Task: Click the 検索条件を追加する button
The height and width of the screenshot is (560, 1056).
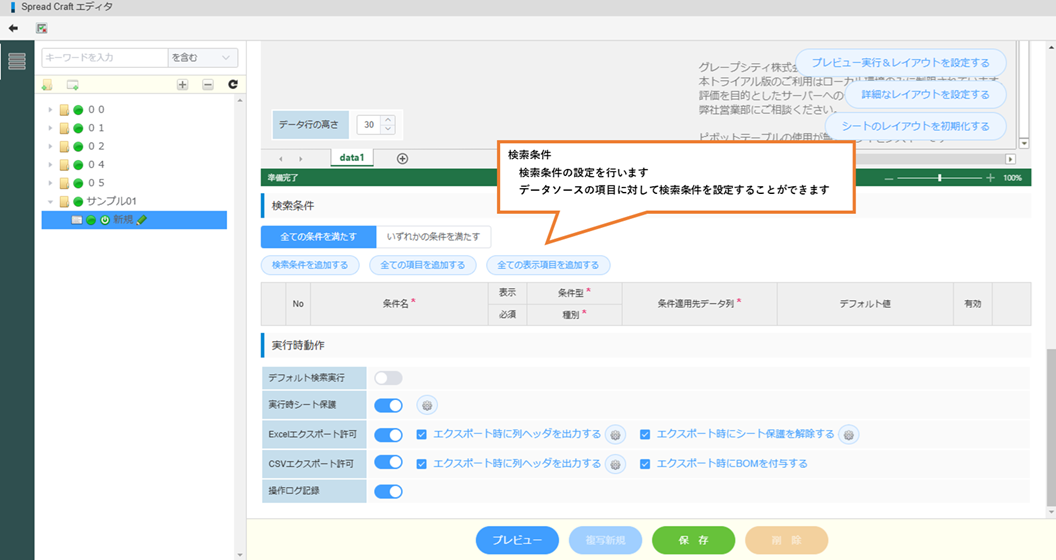Action: [310, 265]
